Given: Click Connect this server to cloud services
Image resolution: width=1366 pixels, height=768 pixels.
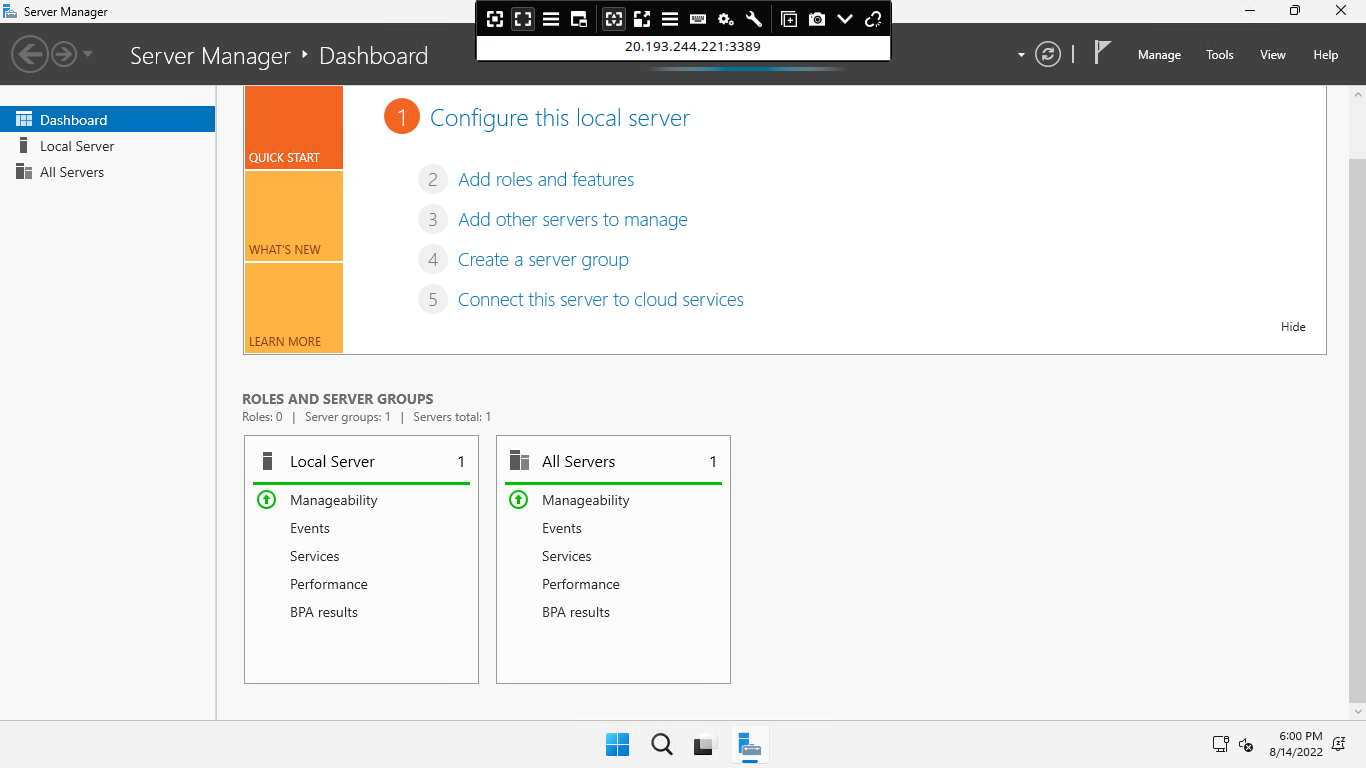Looking at the screenshot, I should [601, 300].
